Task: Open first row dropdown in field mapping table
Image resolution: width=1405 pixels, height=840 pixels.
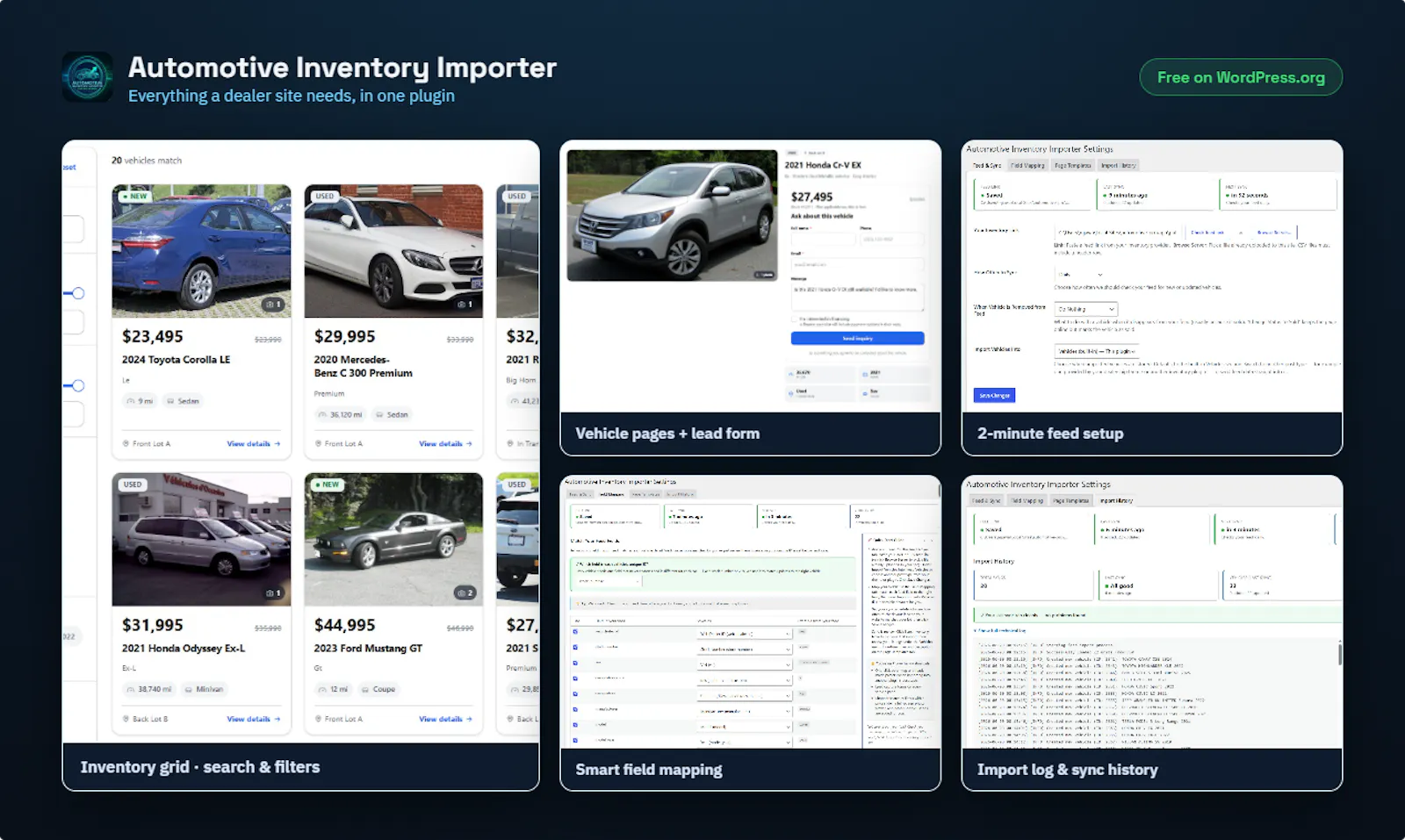Action: pyautogui.click(x=745, y=633)
